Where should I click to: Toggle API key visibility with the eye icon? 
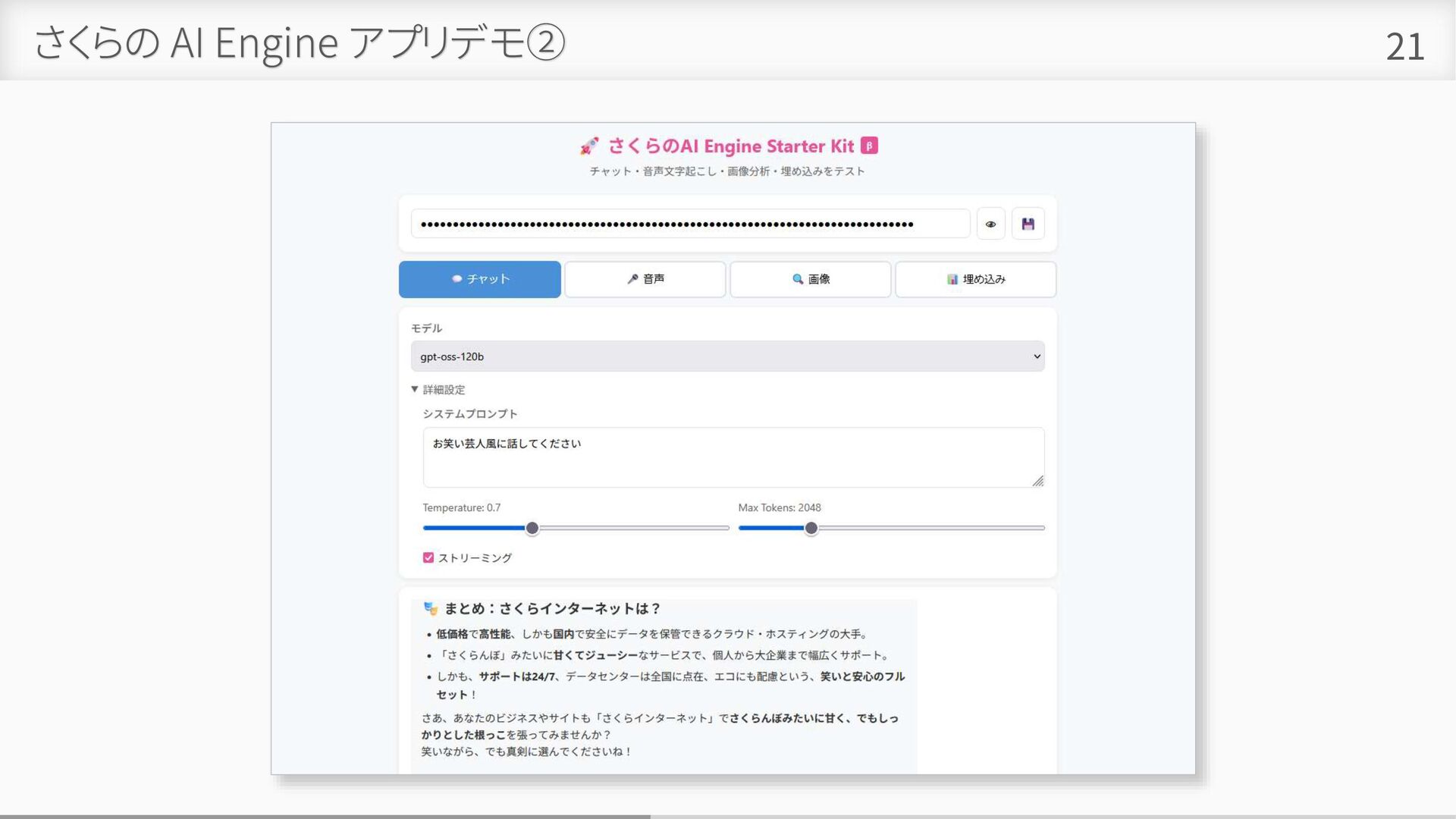[x=990, y=224]
